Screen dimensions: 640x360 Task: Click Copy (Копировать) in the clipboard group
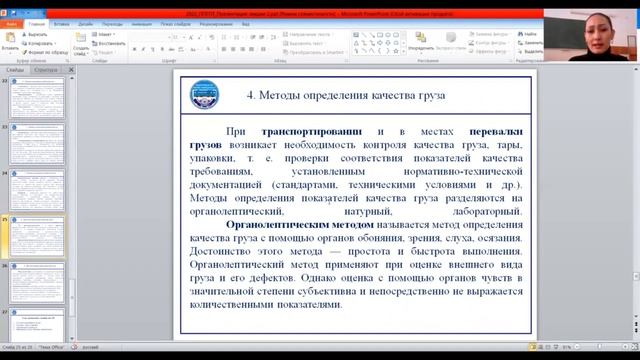[x=39, y=43]
